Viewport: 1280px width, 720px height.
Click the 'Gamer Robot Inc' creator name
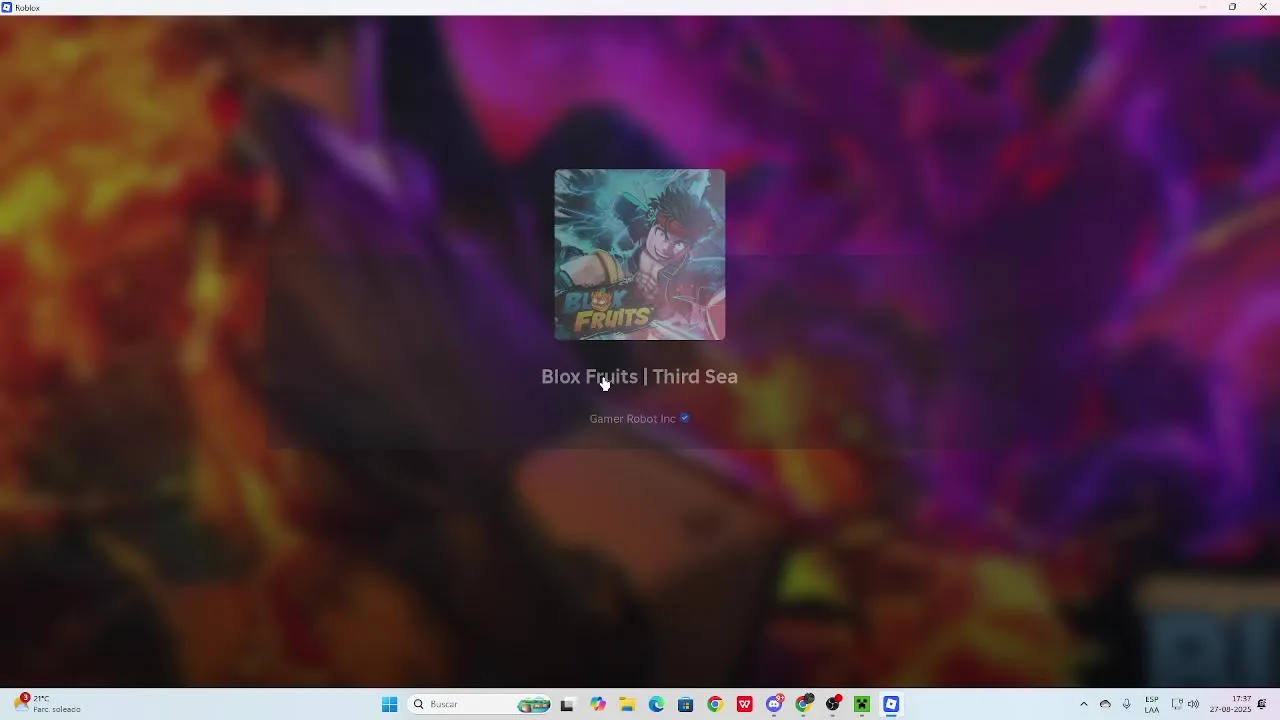[x=633, y=419]
